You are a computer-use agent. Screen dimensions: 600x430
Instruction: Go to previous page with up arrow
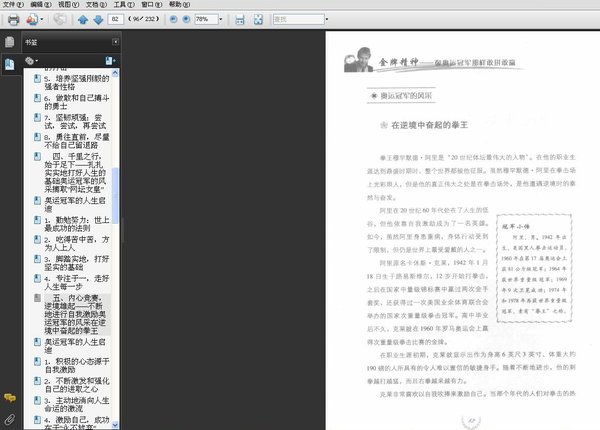coord(83,20)
